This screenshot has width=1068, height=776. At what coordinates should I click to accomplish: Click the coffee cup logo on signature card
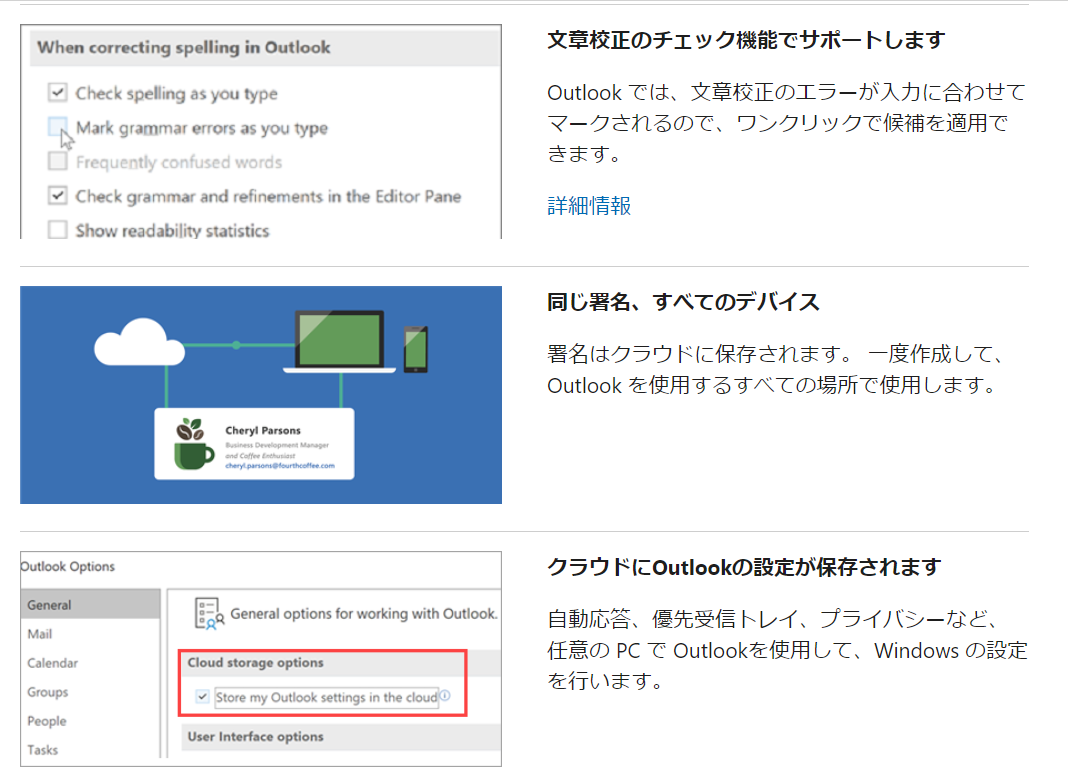pyautogui.click(x=192, y=444)
